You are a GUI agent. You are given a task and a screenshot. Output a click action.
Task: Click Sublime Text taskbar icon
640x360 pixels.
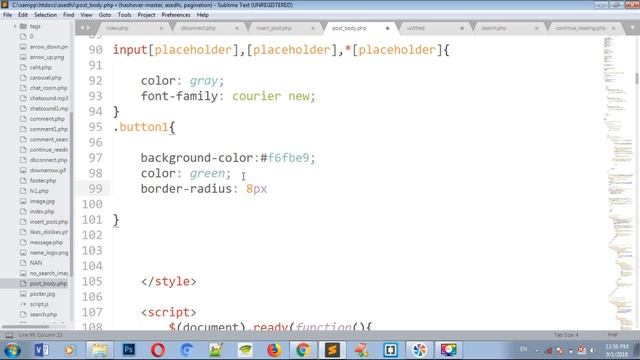332,350
